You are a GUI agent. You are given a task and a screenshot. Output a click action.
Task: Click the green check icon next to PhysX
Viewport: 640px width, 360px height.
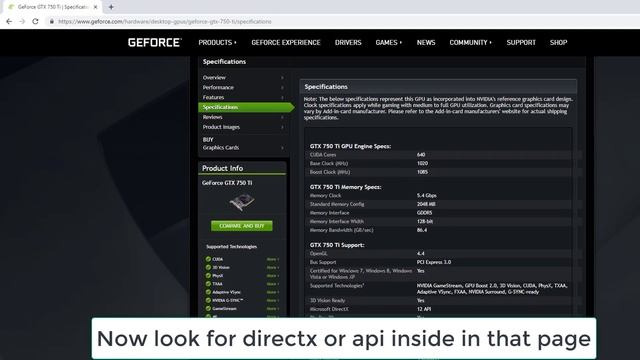(x=208, y=276)
